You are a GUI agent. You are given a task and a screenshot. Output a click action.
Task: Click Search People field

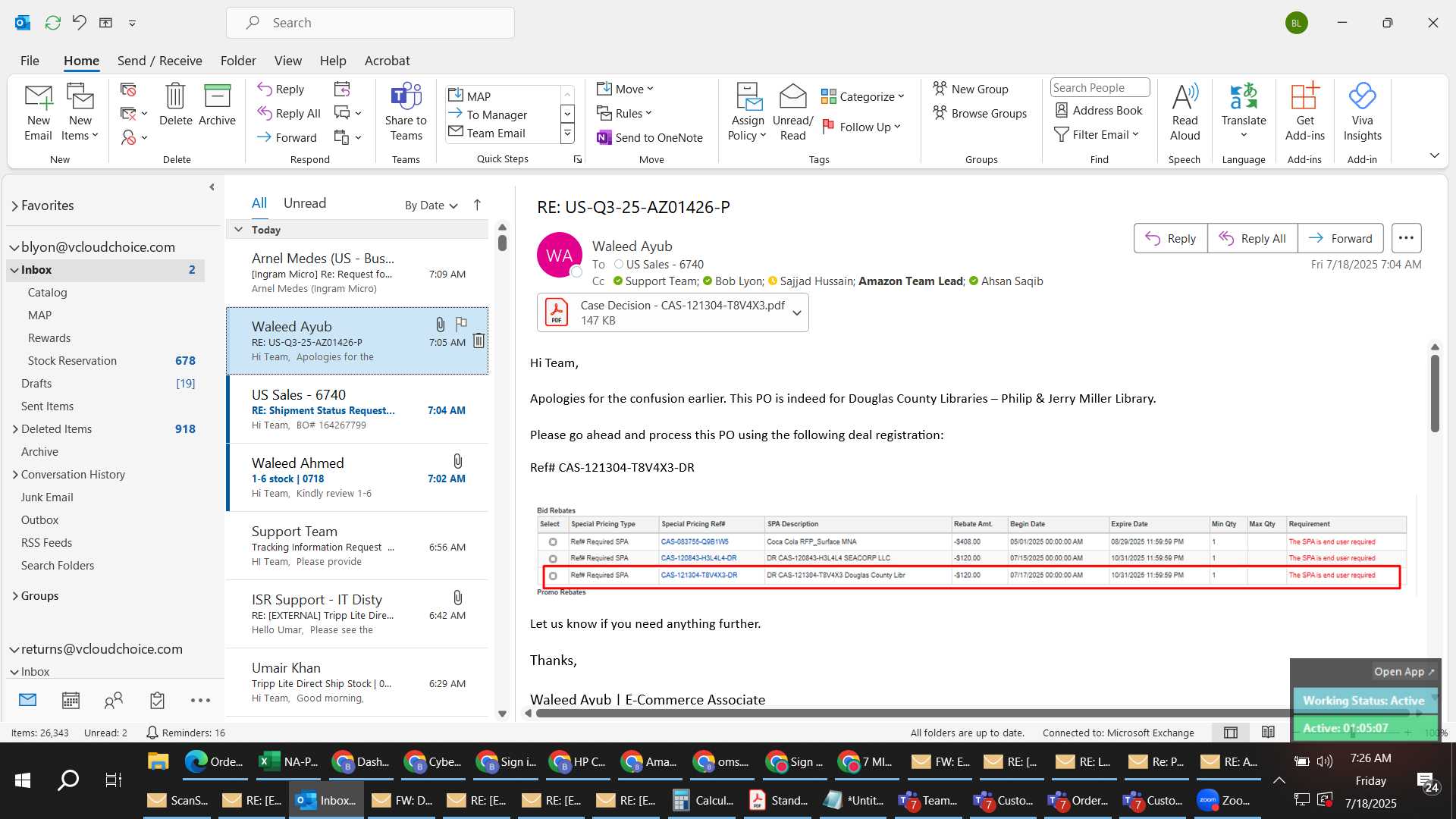[x=1100, y=88]
